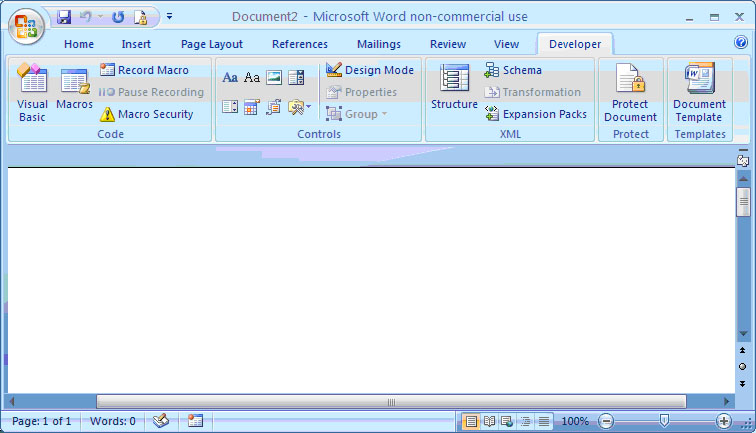
Task: Click the horizontal scrollbar thumb
Action: (391, 401)
